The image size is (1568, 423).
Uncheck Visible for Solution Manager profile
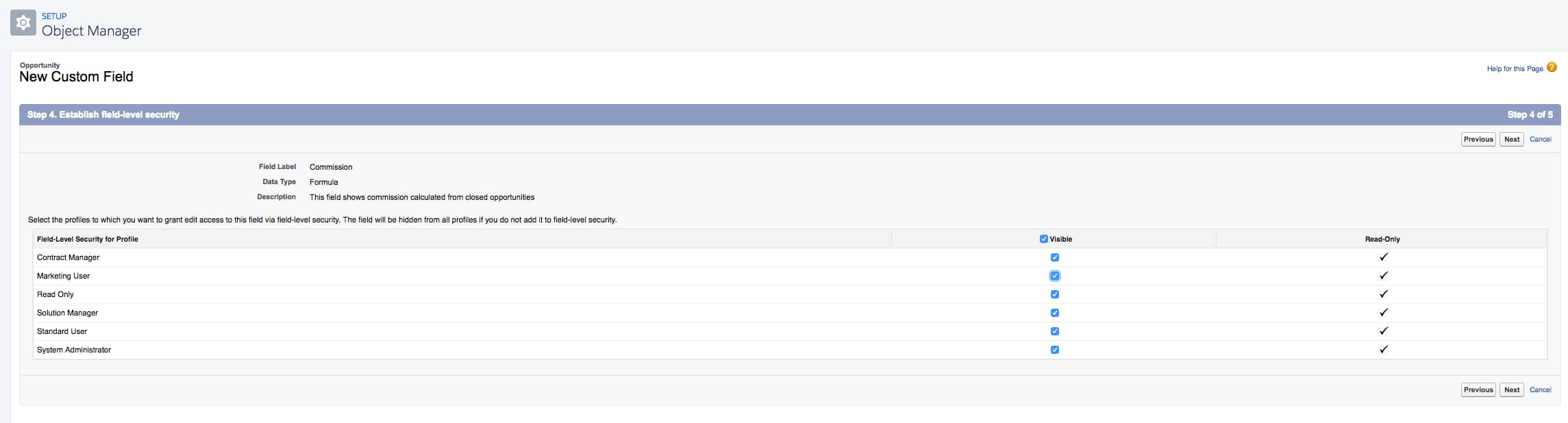1054,313
